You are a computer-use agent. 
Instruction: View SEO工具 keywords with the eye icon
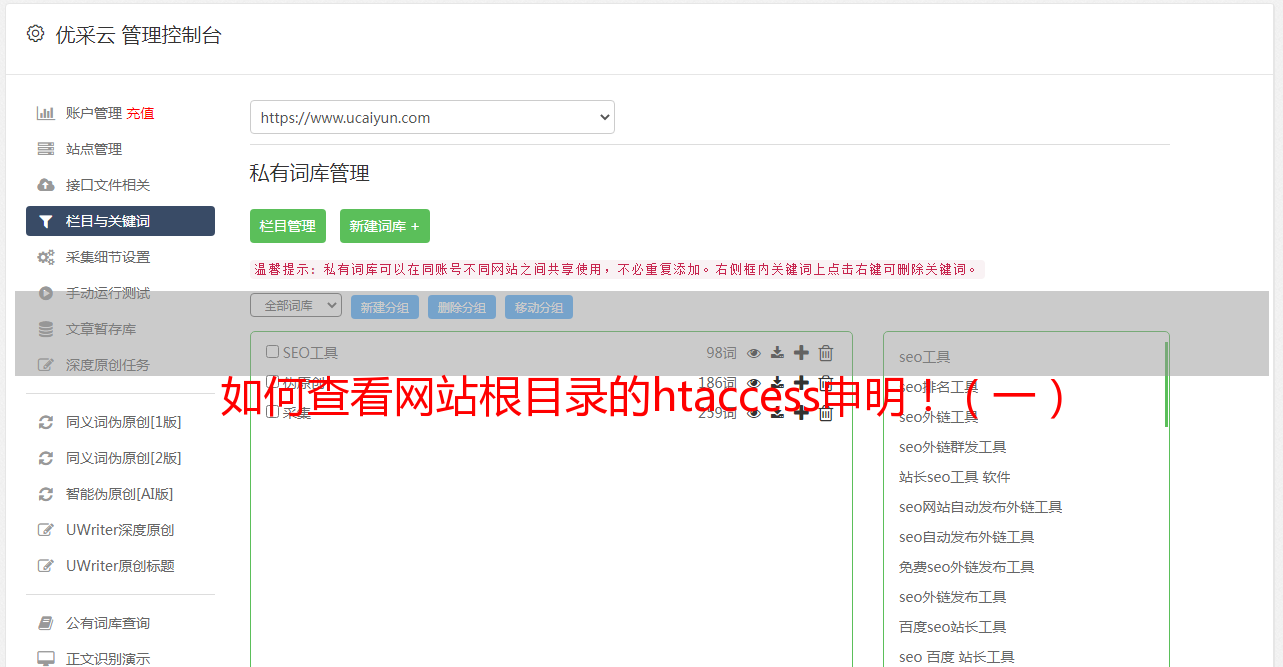754,353
